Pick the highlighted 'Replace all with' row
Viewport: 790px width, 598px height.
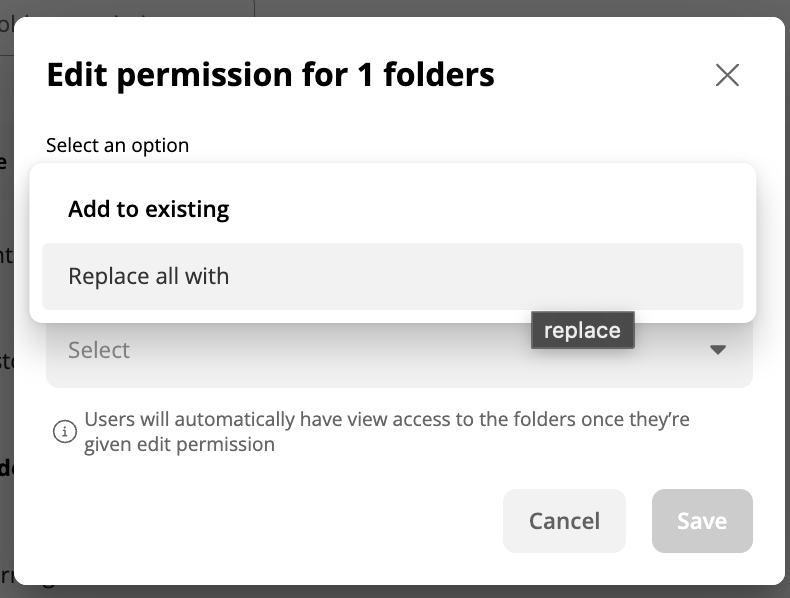[392, 276]
